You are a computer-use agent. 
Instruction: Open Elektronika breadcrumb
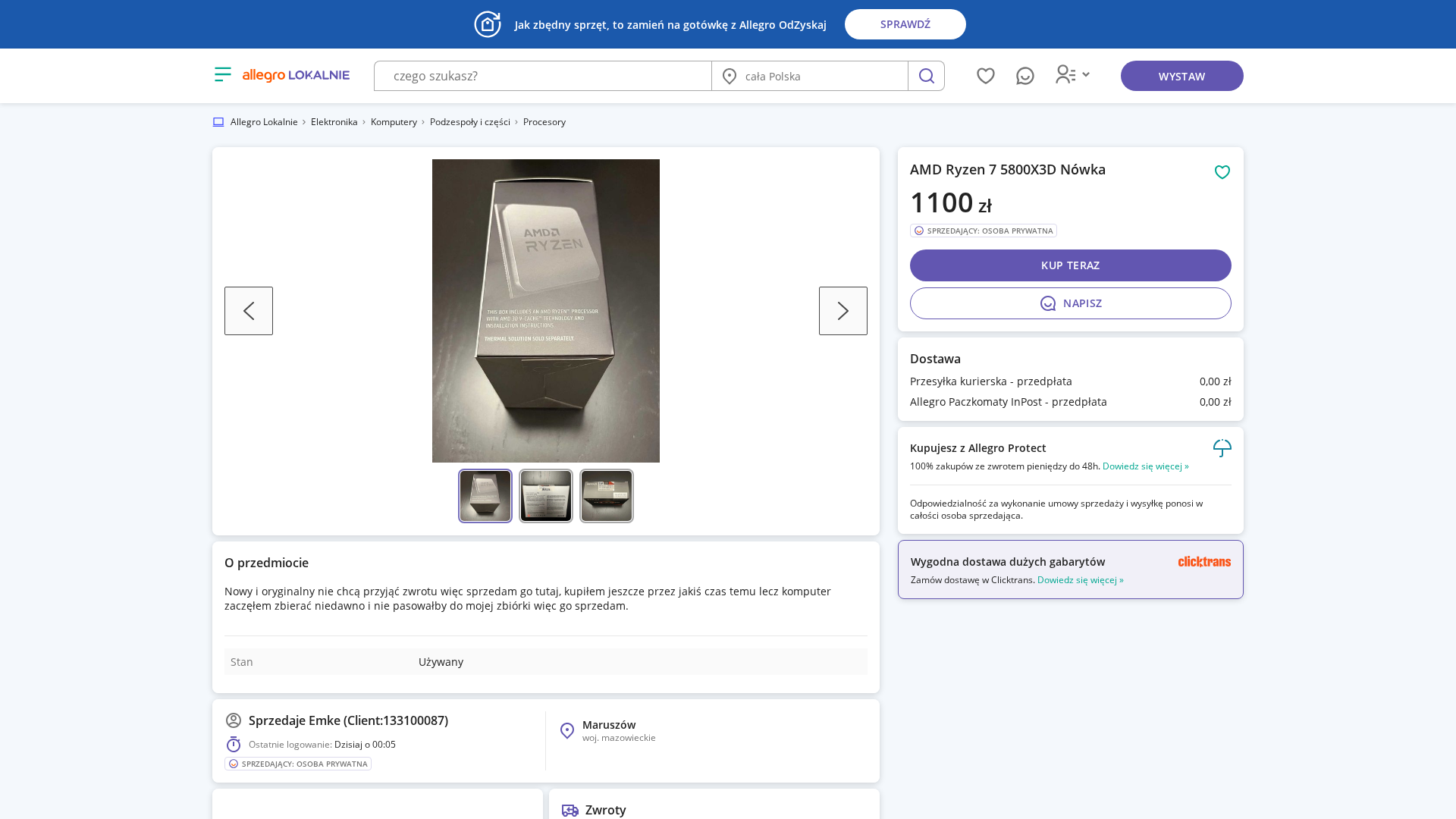[334, 122]
